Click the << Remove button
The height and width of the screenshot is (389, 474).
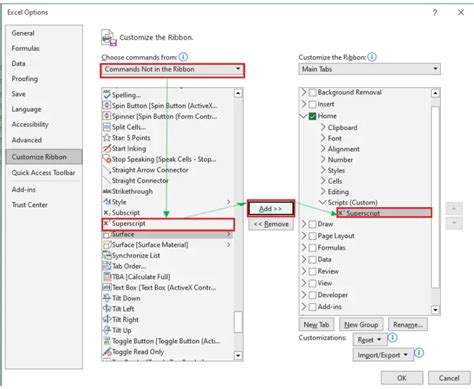point(271,224)
